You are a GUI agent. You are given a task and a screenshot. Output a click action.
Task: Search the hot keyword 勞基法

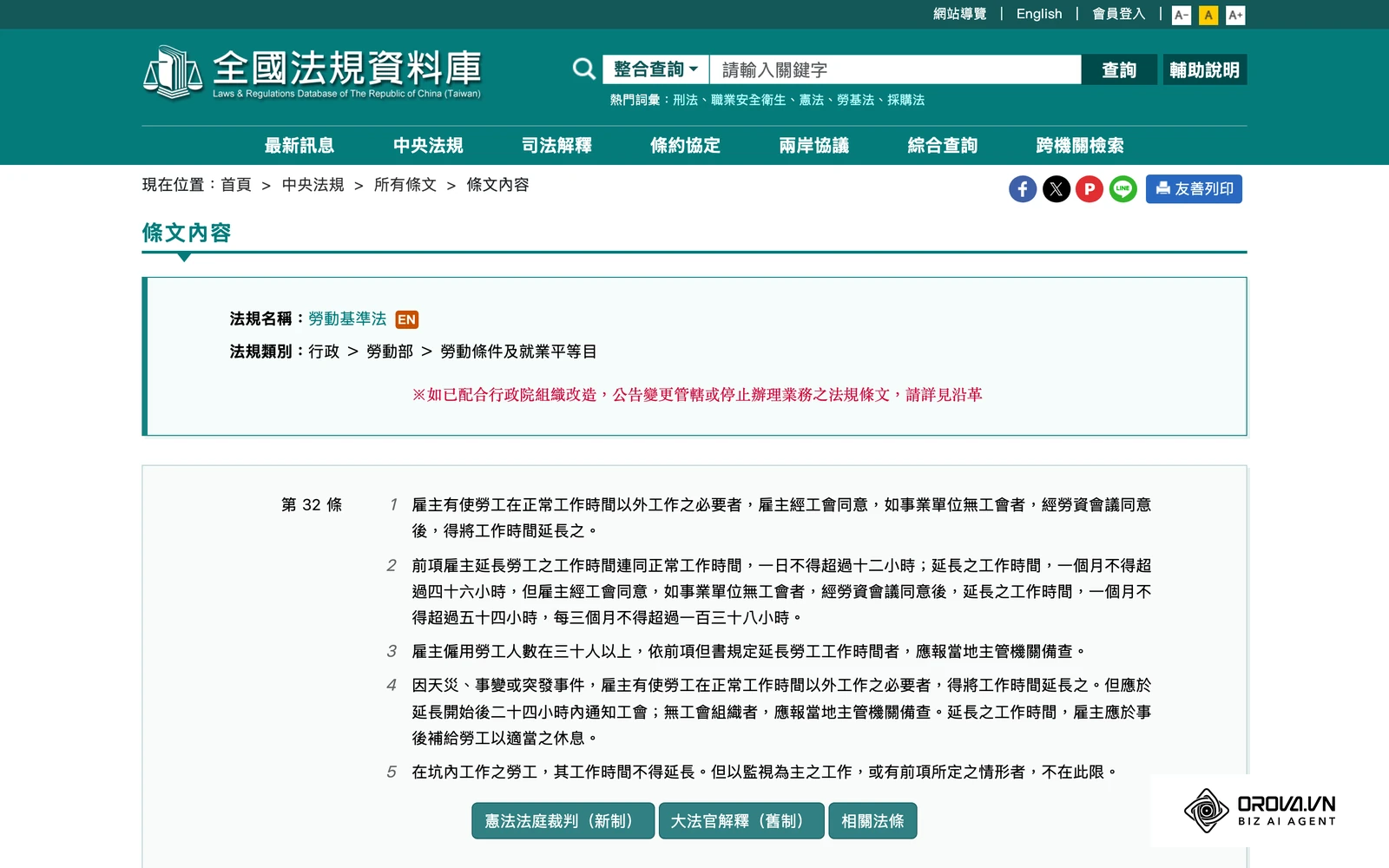[855, 100]
